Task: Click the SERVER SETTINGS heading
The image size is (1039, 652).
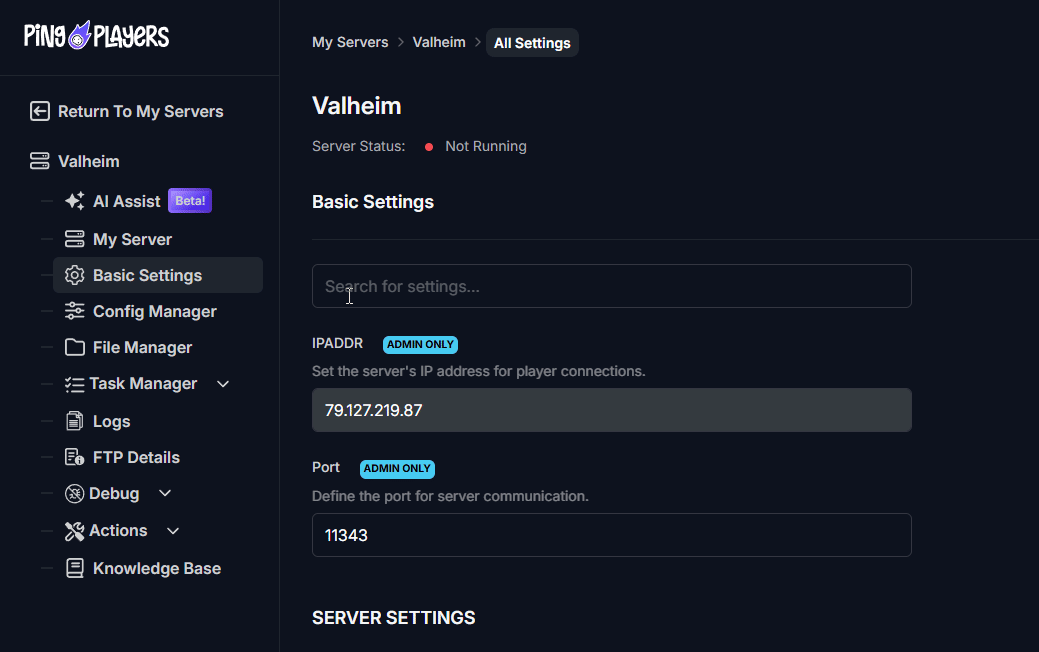Action: (394, 618)
